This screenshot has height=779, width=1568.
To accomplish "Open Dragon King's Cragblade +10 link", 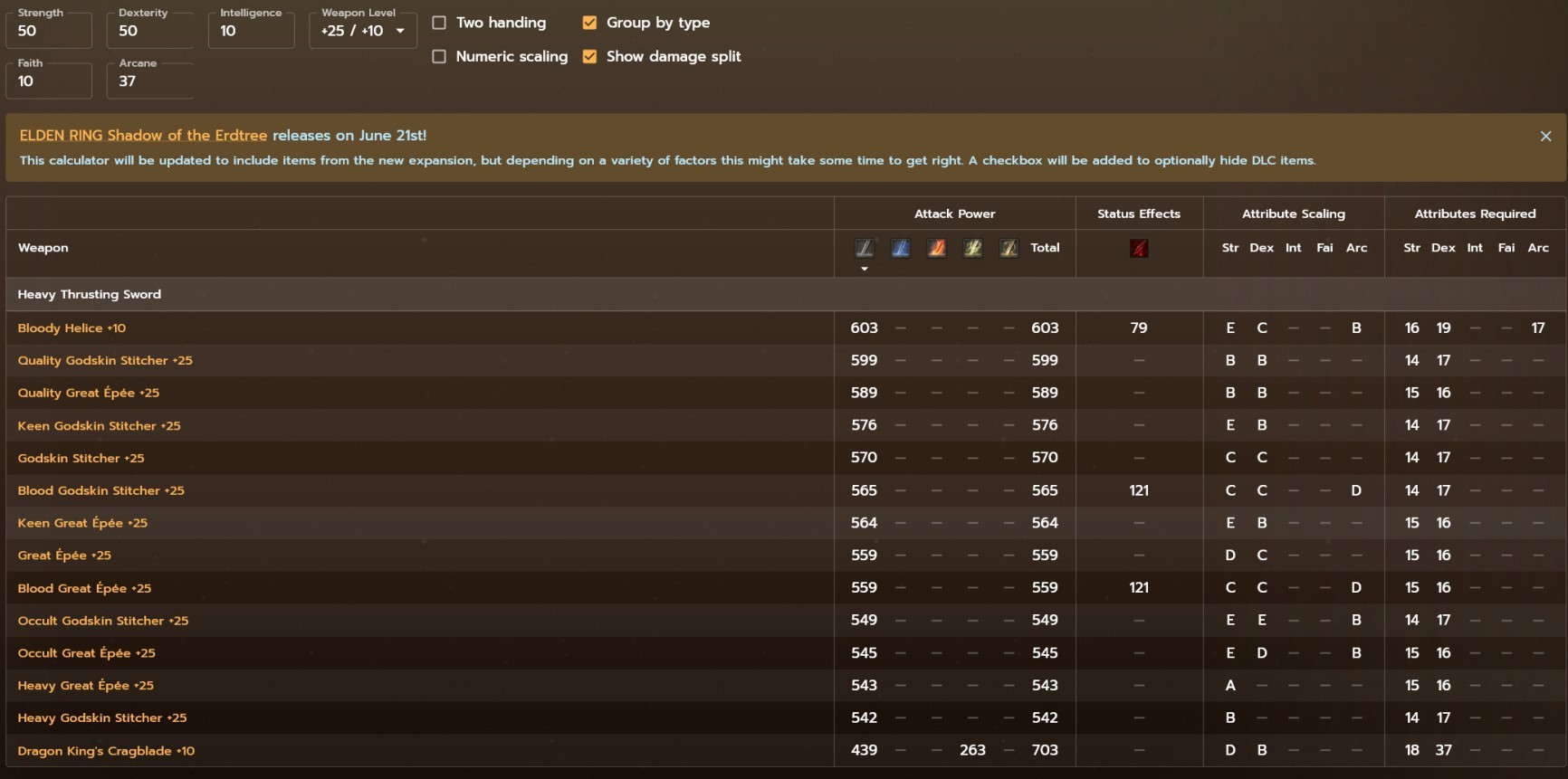I will point(106,751).
